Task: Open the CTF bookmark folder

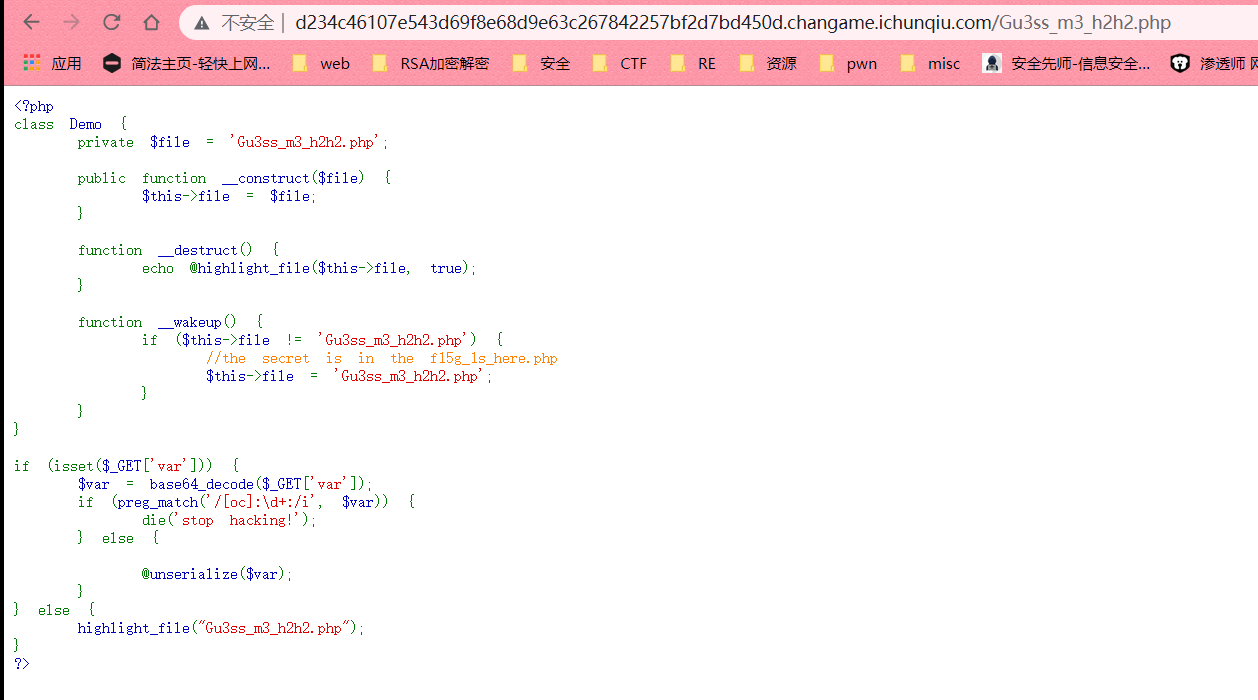Action: pyautogui.click(x=620, y=63)
